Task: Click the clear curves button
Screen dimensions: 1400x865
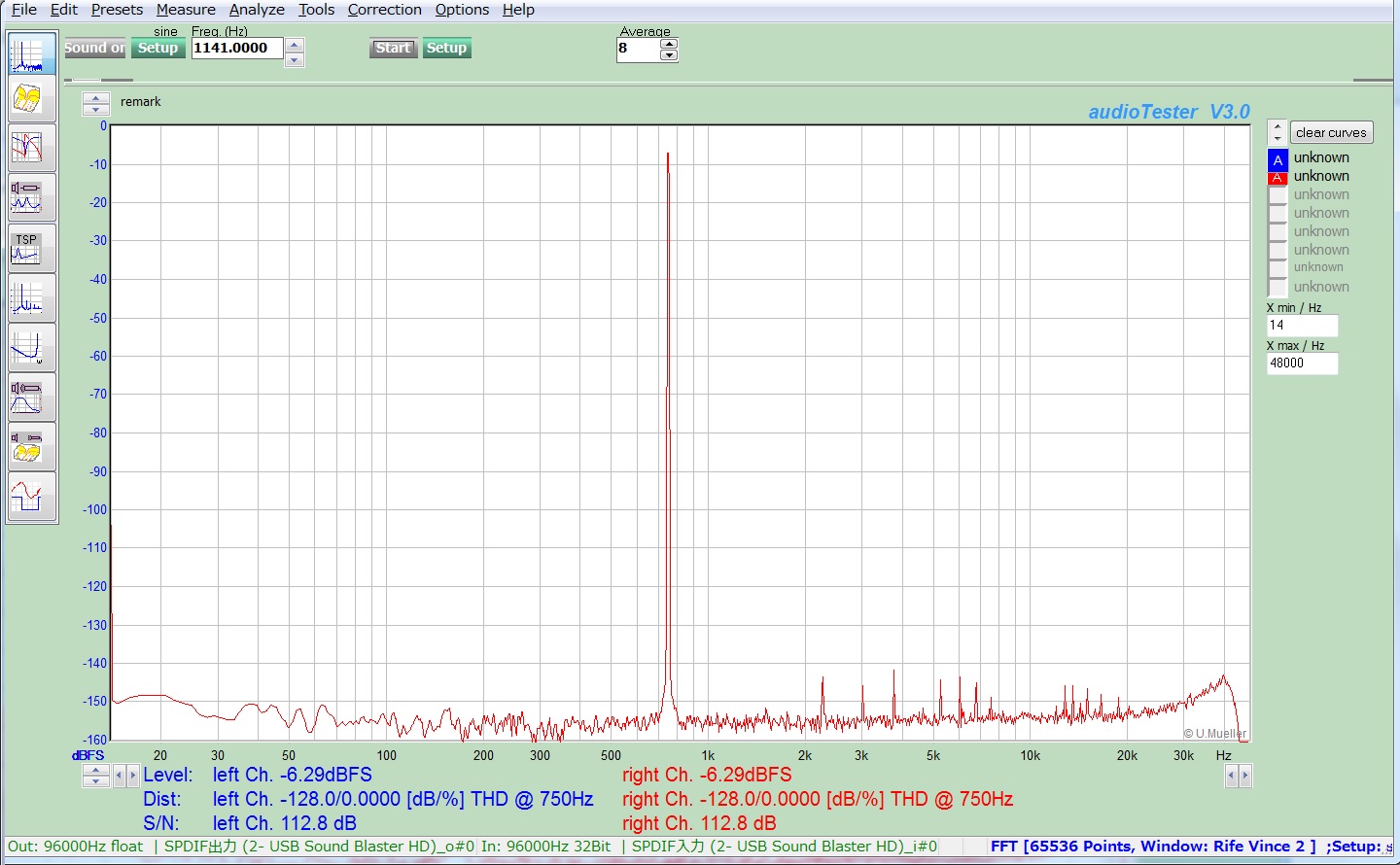Action: (1331, 132)
